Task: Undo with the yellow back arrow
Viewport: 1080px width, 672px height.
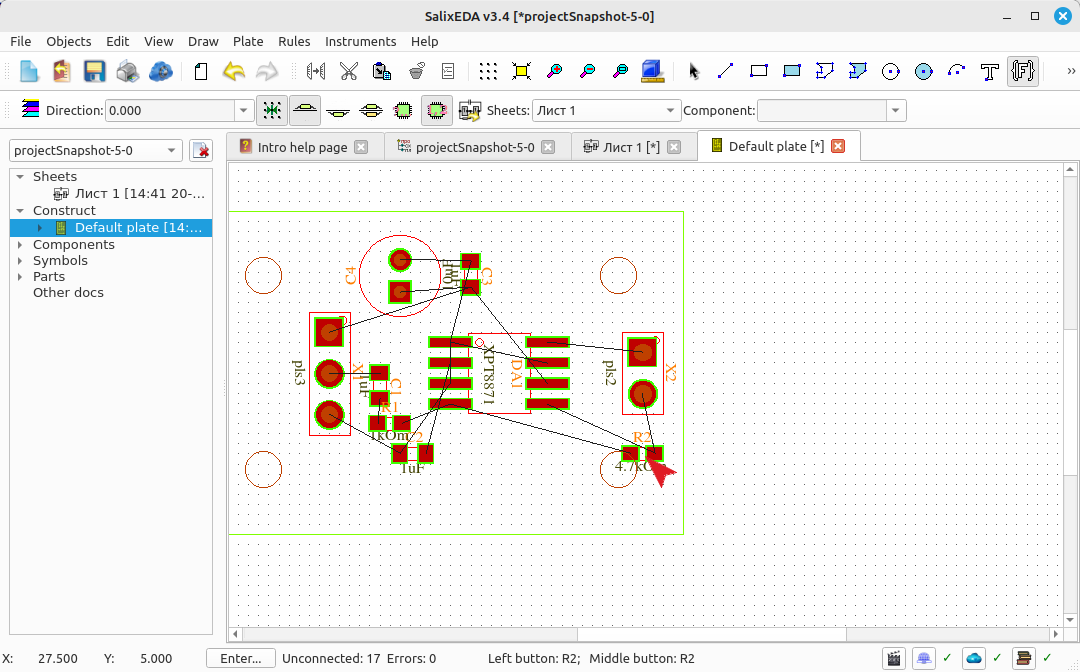Action: pyautogui.click(x=234, y=71)
